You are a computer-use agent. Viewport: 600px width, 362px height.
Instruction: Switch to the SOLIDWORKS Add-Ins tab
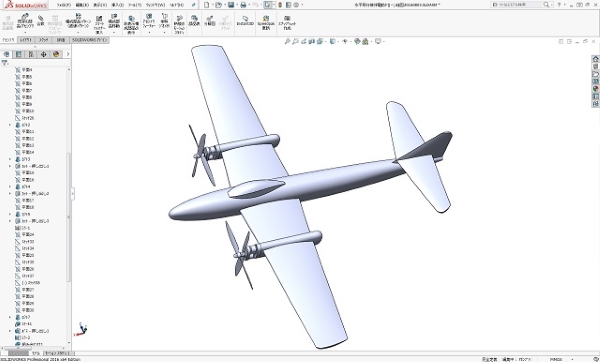click(90, 40)
